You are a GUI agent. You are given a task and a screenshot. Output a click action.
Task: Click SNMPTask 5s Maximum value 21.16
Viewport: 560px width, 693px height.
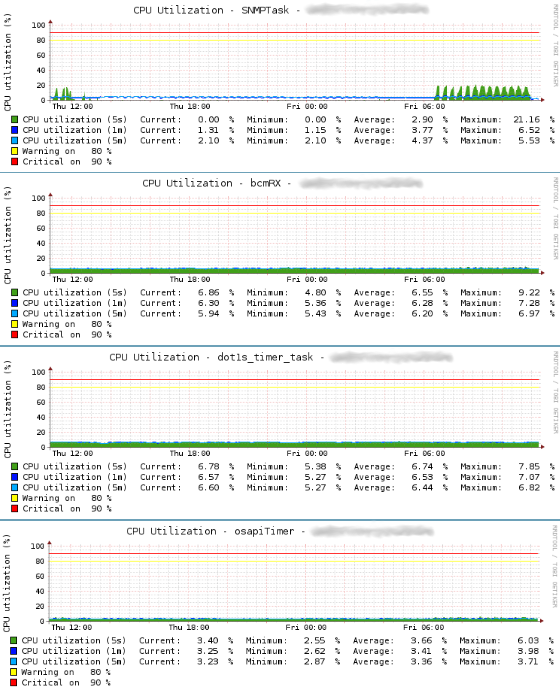[x=526, y=120]
